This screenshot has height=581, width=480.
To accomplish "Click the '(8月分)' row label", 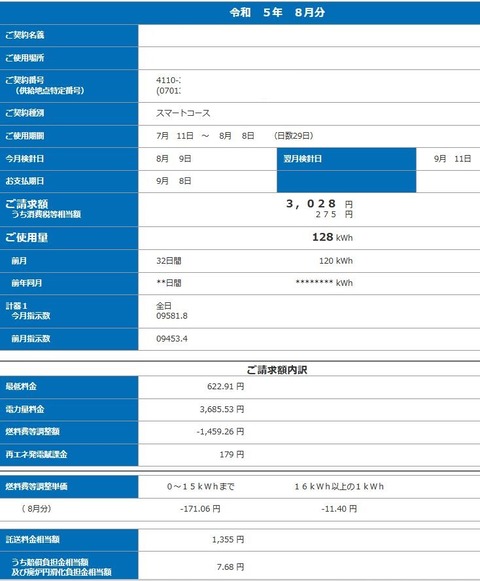I will click(x=36, y=509).
